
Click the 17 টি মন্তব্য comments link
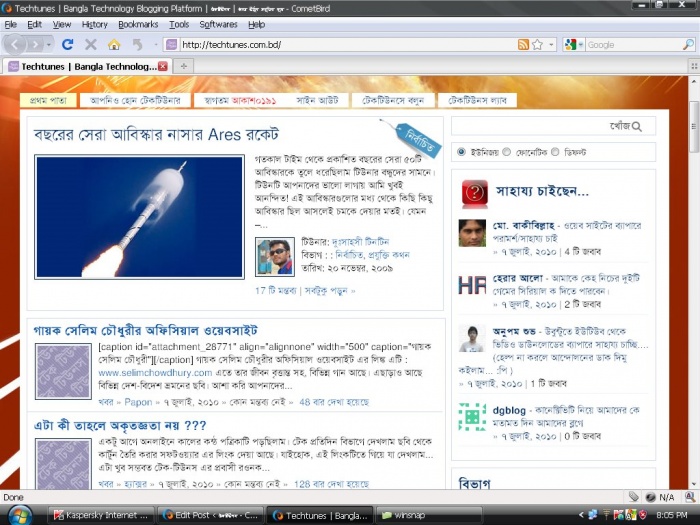[275, 291]
